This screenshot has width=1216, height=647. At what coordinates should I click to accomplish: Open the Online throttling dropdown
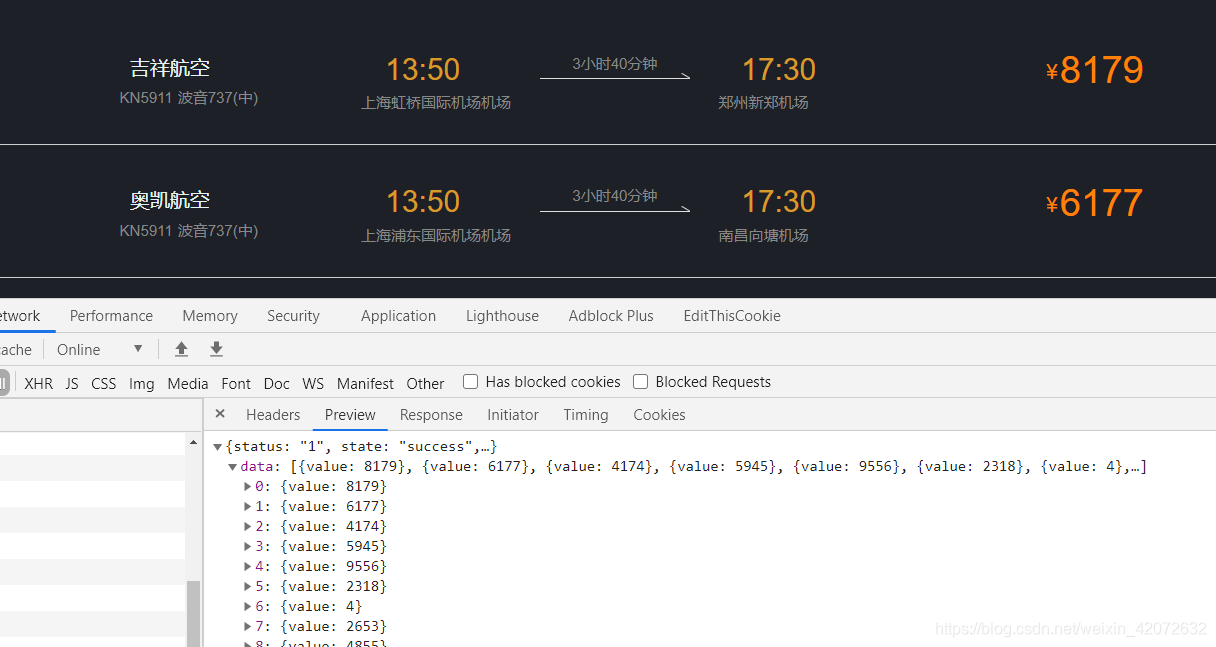(x=100, y=349)
